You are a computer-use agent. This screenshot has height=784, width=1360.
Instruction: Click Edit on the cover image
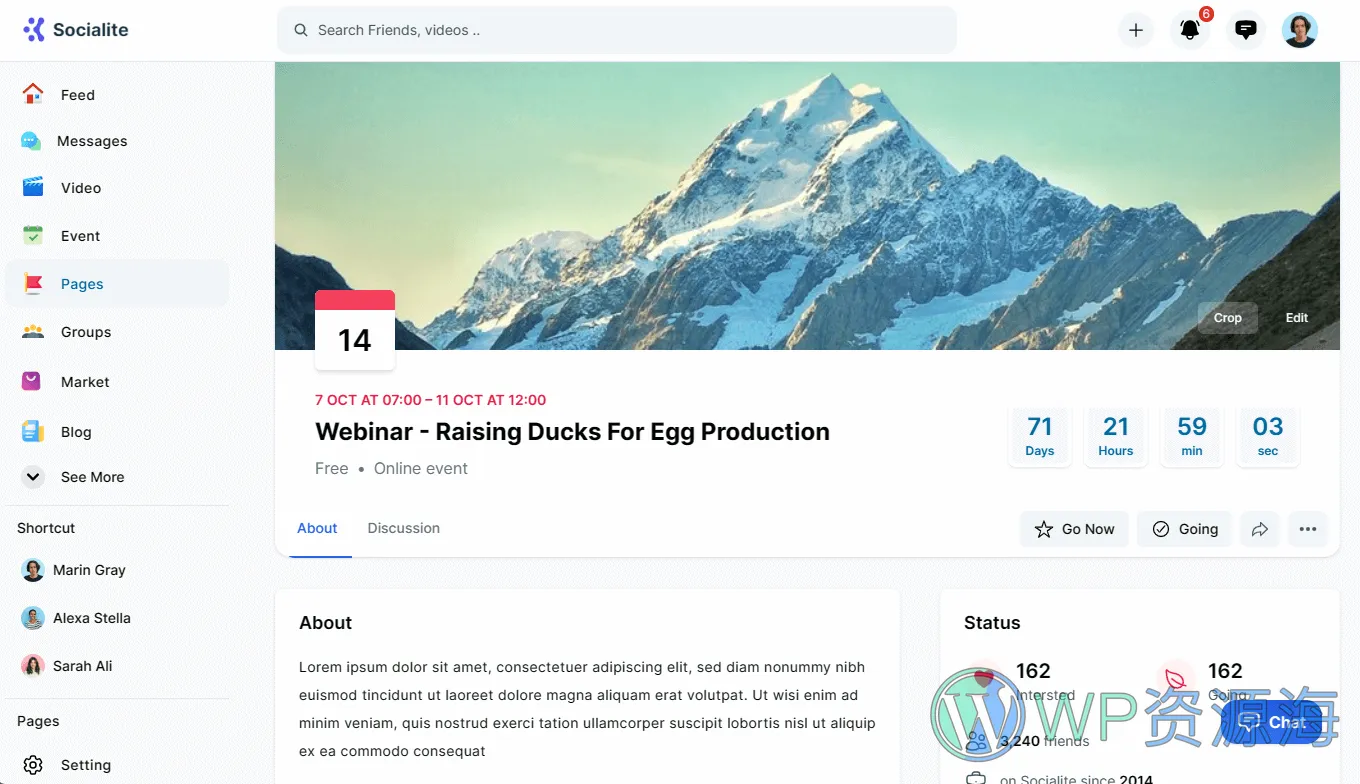(1296, 318)
